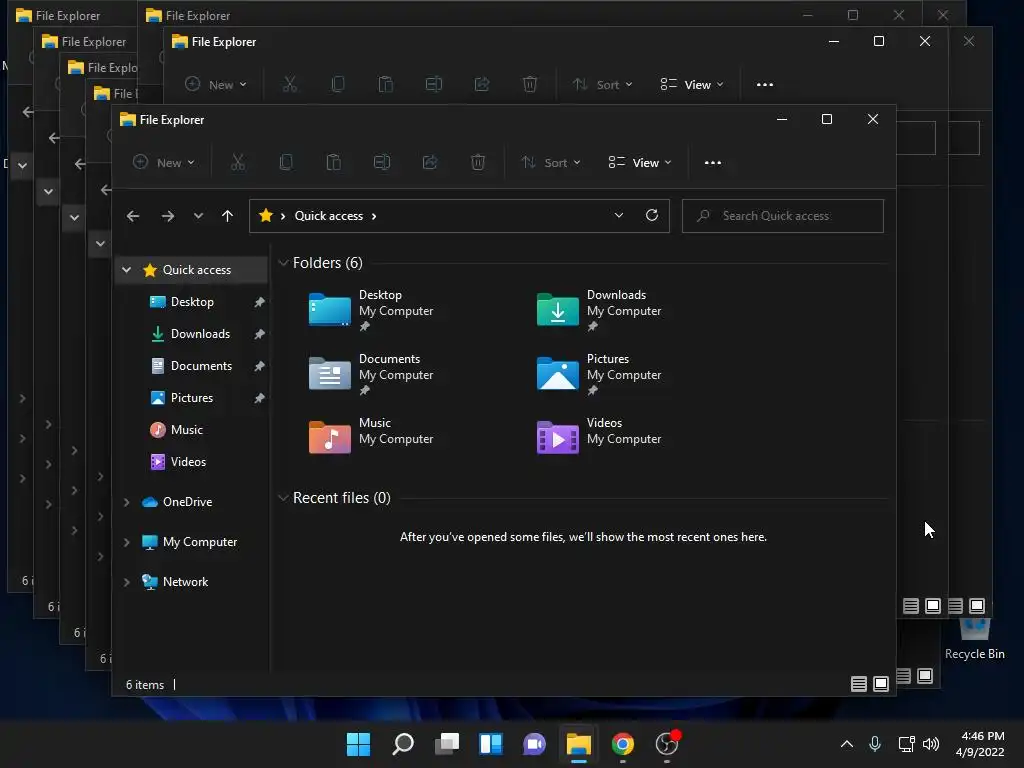Expand the OneDrive tree node
This screenshot has height=768, width=1024.
point(127,502)
